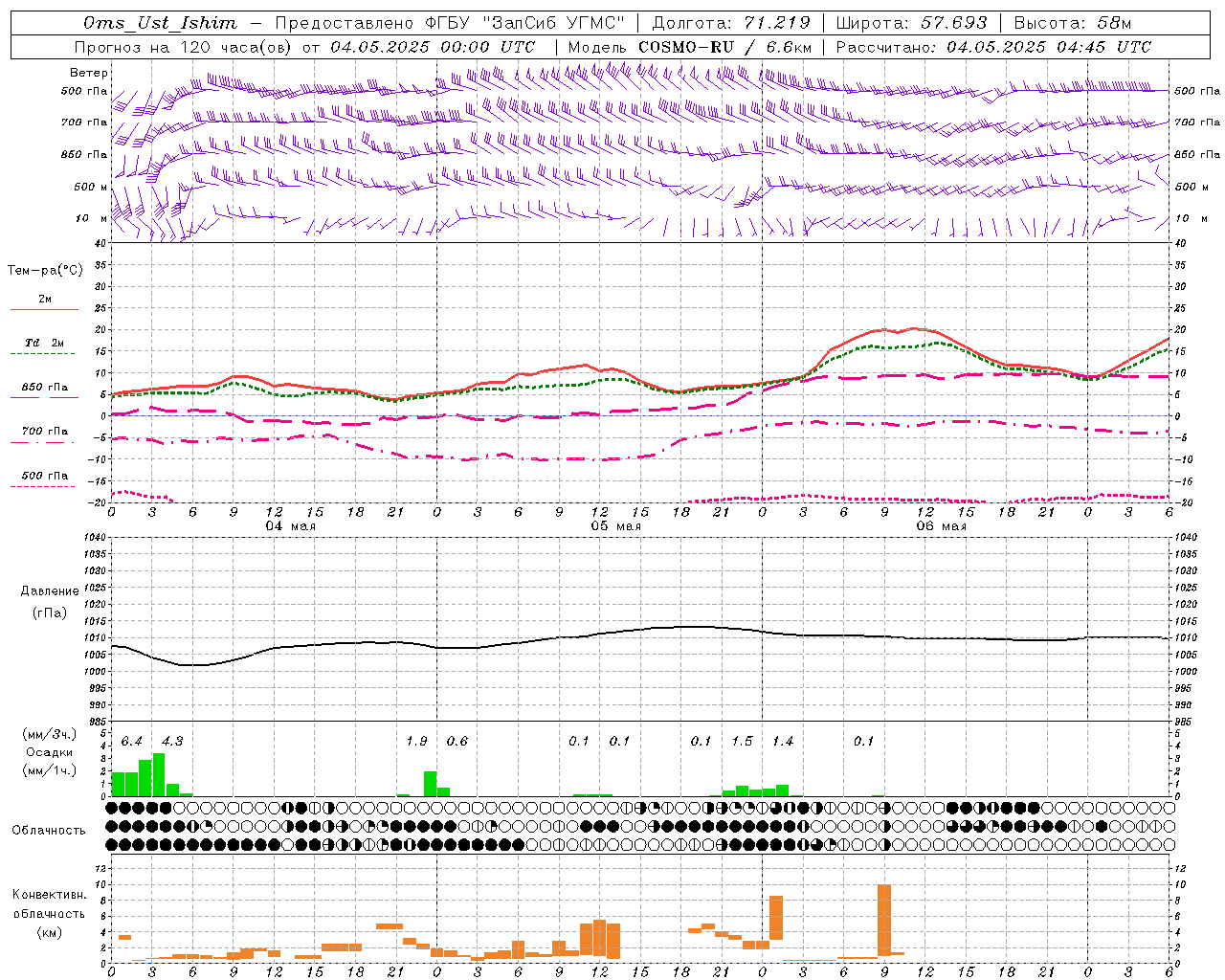Click the station name Oms_Ust_Ishim
The image size is (1225, 980).
coord(160,23)
